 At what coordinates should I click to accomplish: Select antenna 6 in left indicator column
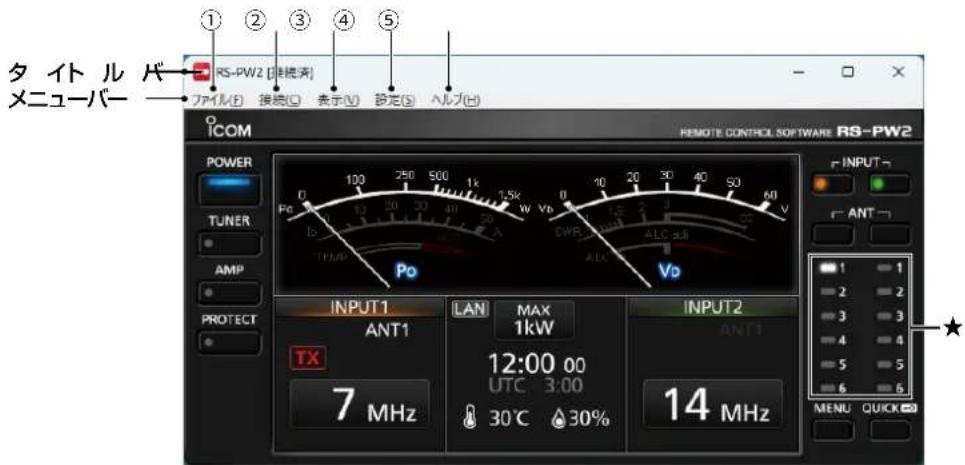[831, 387]
